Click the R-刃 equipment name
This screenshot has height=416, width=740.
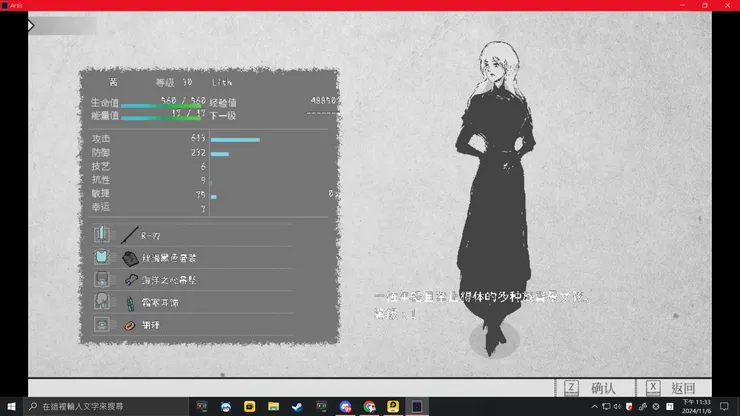(151, 236)
